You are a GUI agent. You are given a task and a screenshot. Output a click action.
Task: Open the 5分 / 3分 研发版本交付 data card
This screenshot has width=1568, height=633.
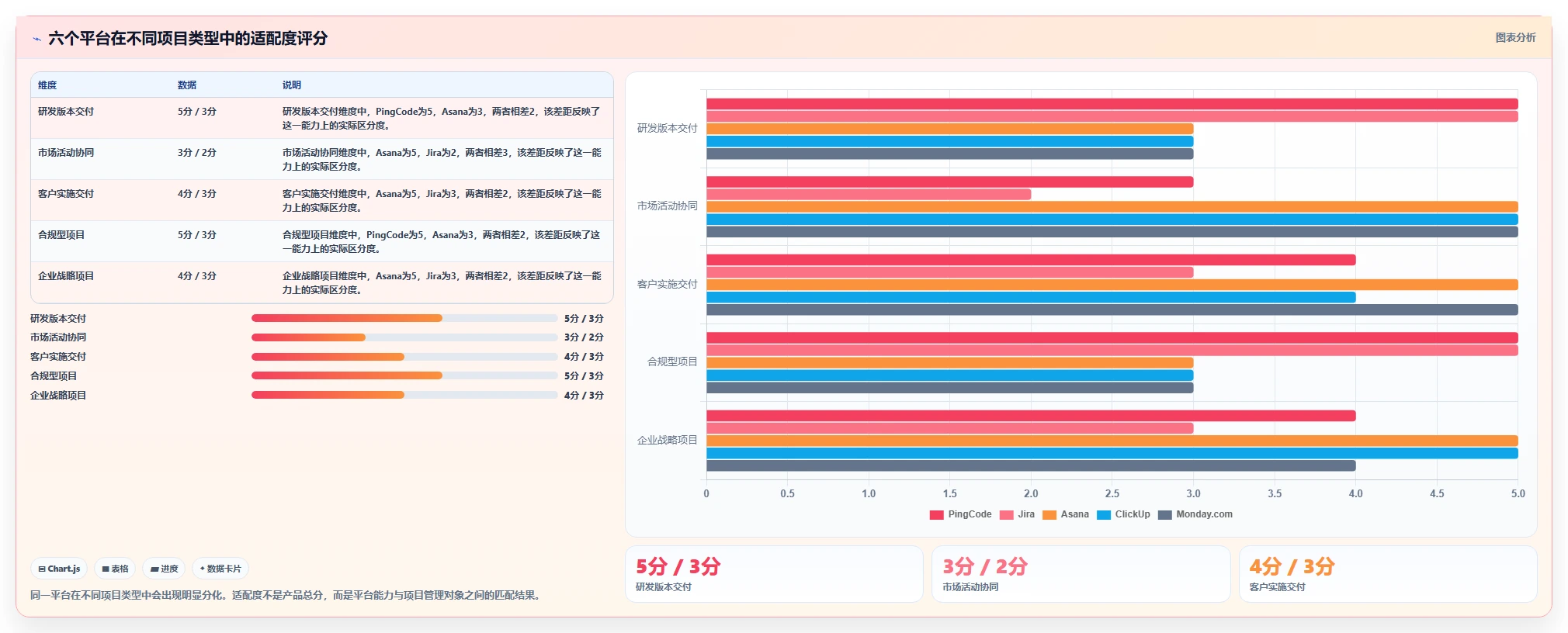774,574
